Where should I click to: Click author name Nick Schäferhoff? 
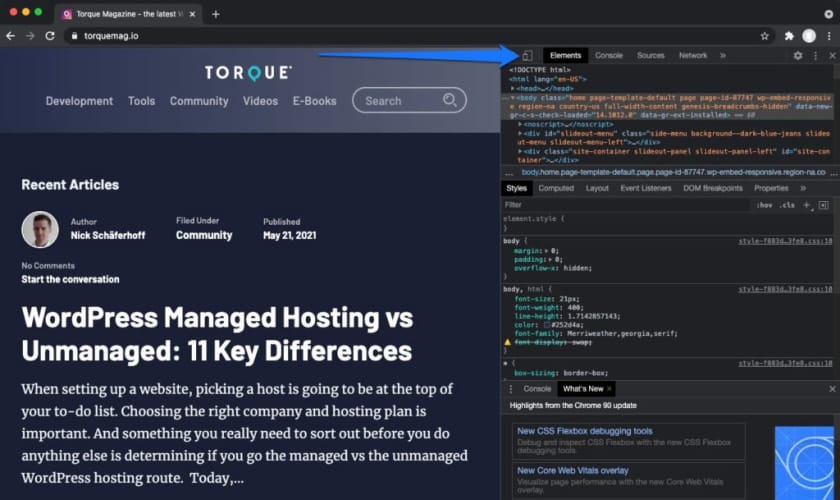[108, 235]
